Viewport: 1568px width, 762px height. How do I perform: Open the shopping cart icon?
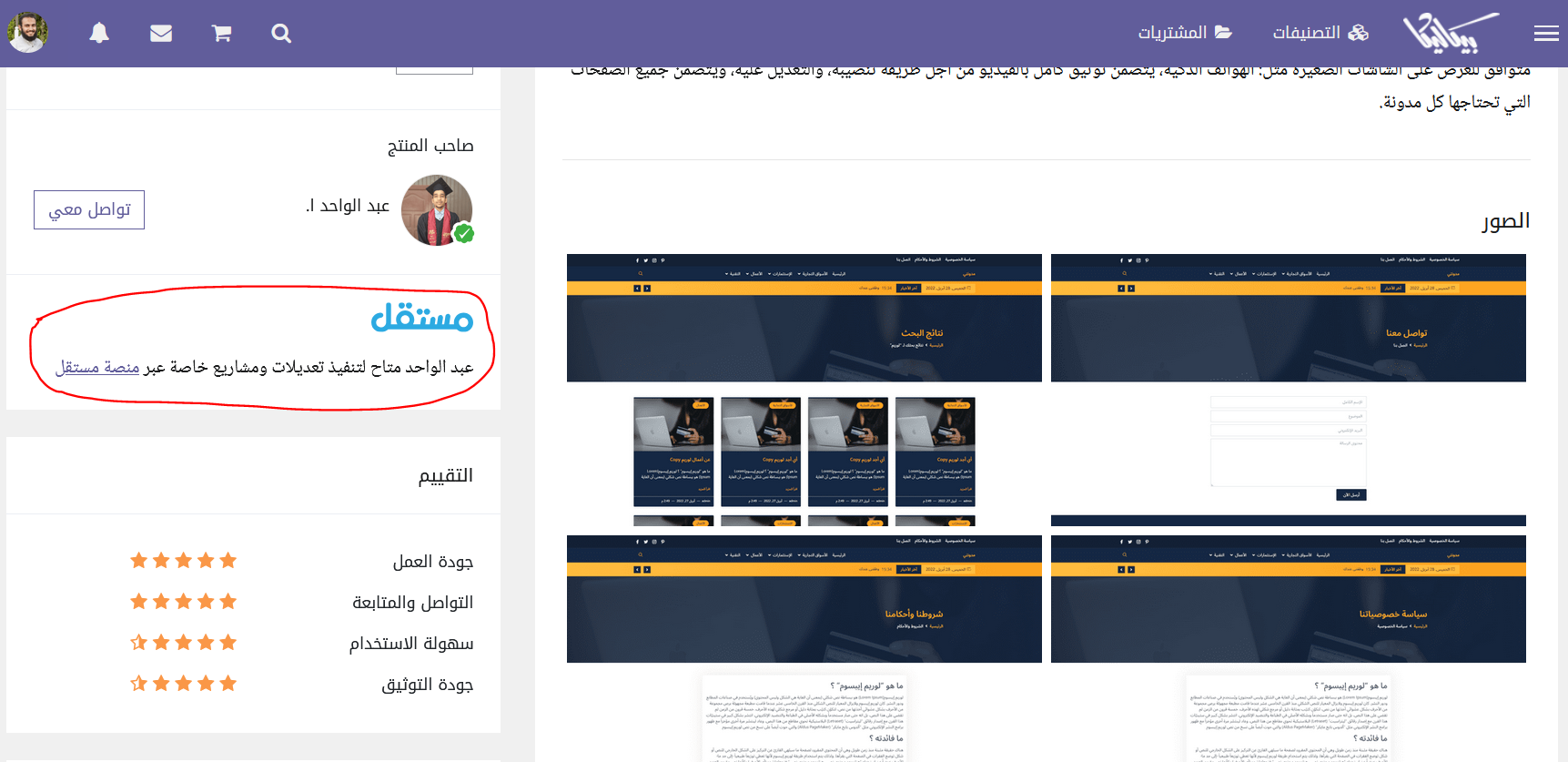tap(221, 34)
